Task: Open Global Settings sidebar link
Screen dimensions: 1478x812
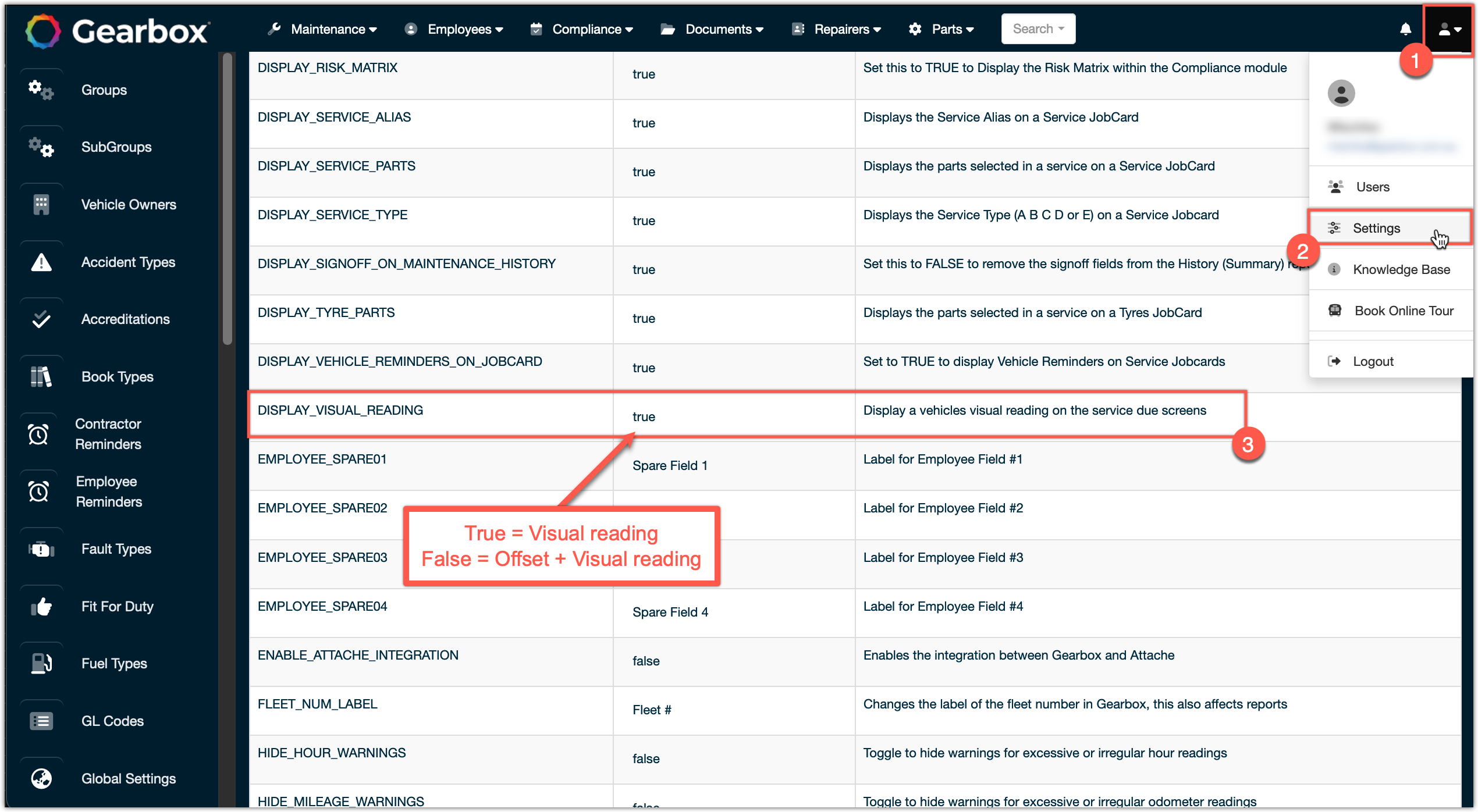Action: tap(129, 779)
